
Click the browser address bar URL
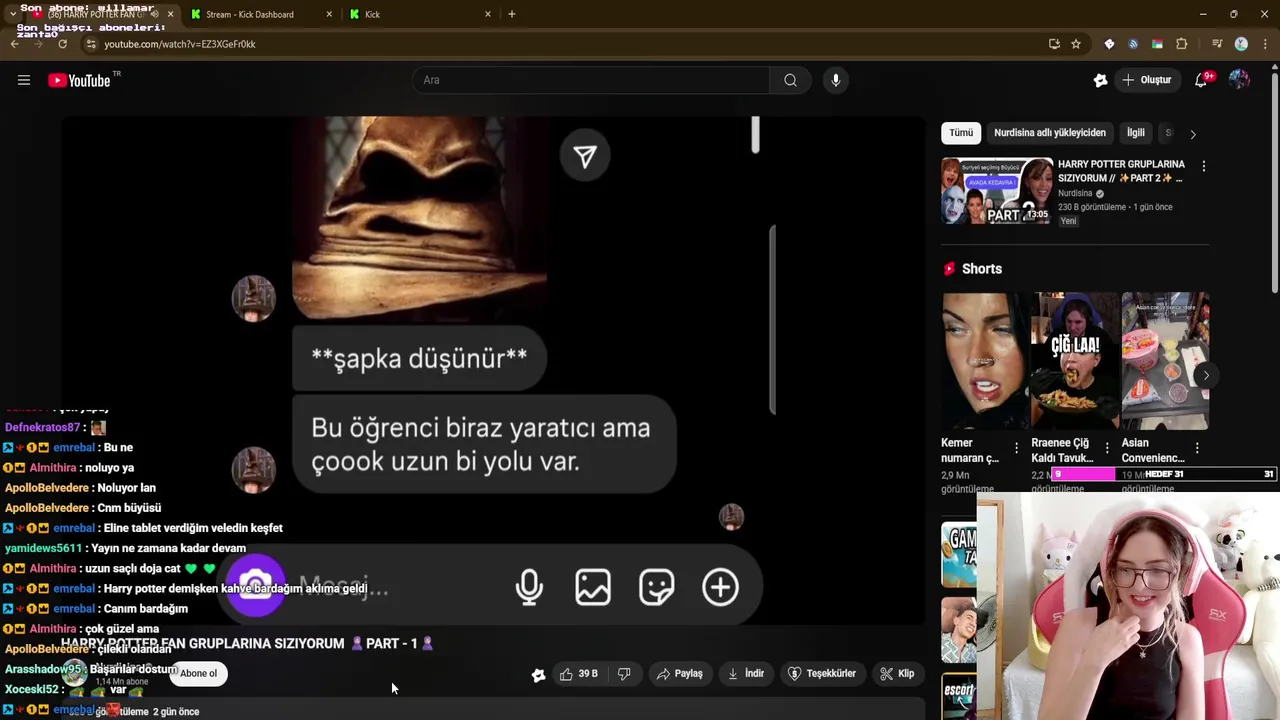click(180, 44)
